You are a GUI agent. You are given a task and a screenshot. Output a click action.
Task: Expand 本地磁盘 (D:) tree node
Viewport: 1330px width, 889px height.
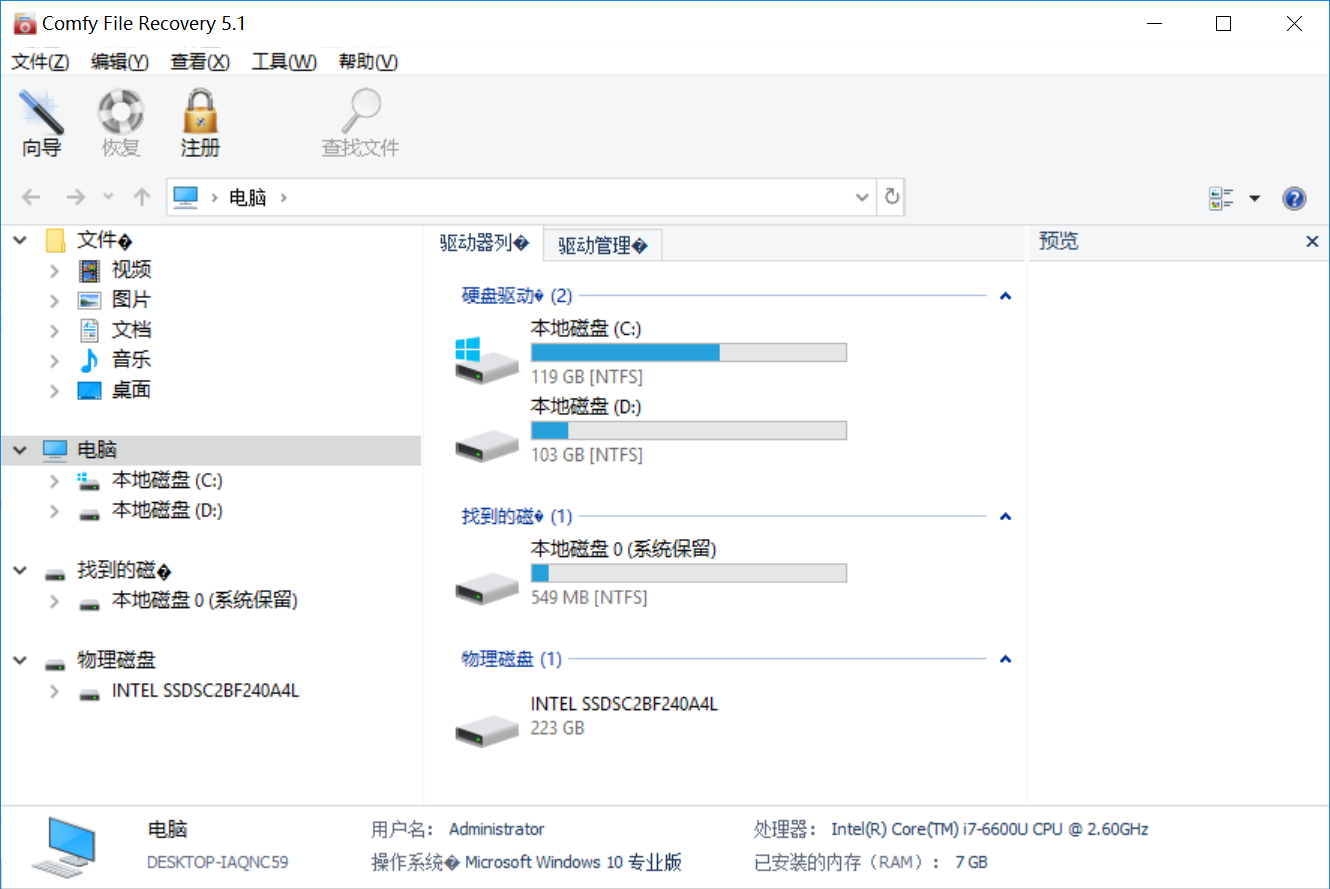tap(54, 511)
